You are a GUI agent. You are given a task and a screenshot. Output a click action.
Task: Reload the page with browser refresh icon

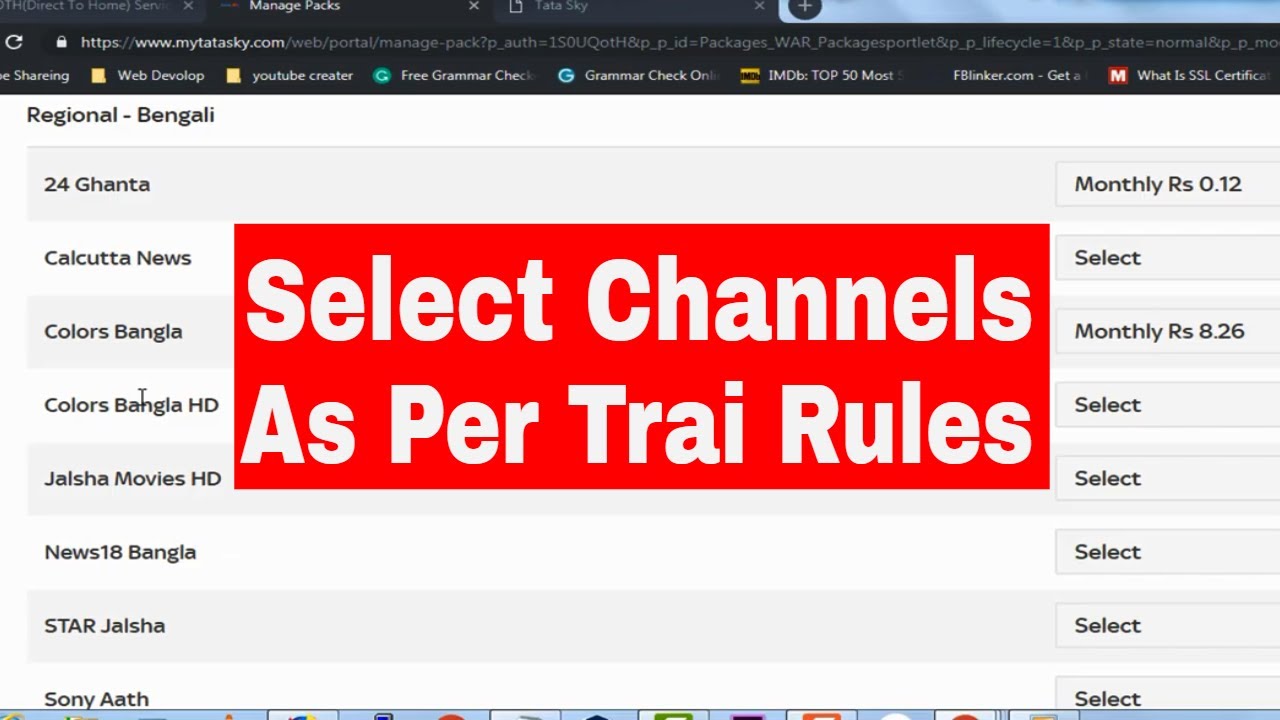[13, 42]
